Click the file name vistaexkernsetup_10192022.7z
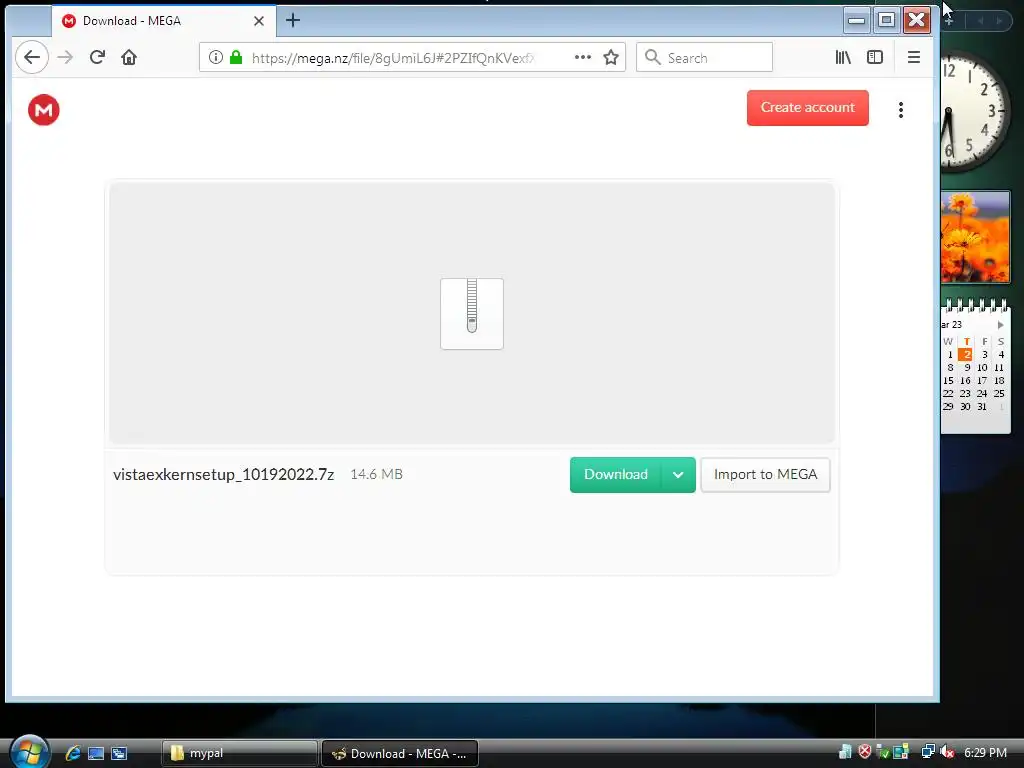Viewport: 1024px width, 768px height. 223,475
